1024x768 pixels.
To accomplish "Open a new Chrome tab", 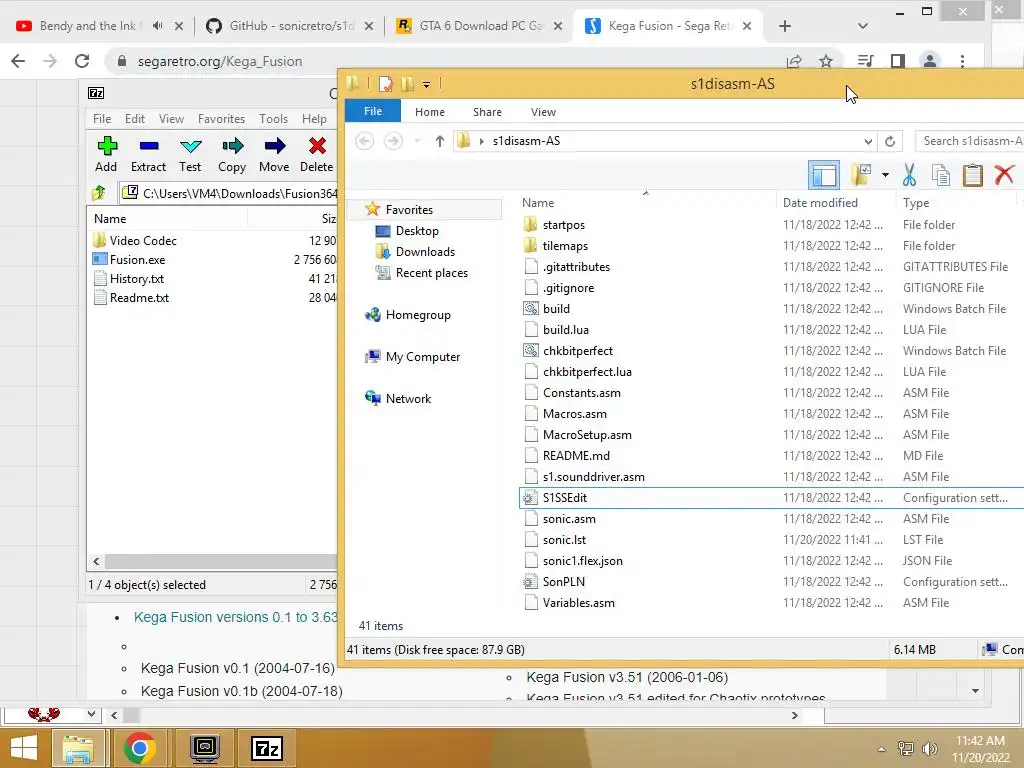I will pyautogui.click(x=785, y=26).
